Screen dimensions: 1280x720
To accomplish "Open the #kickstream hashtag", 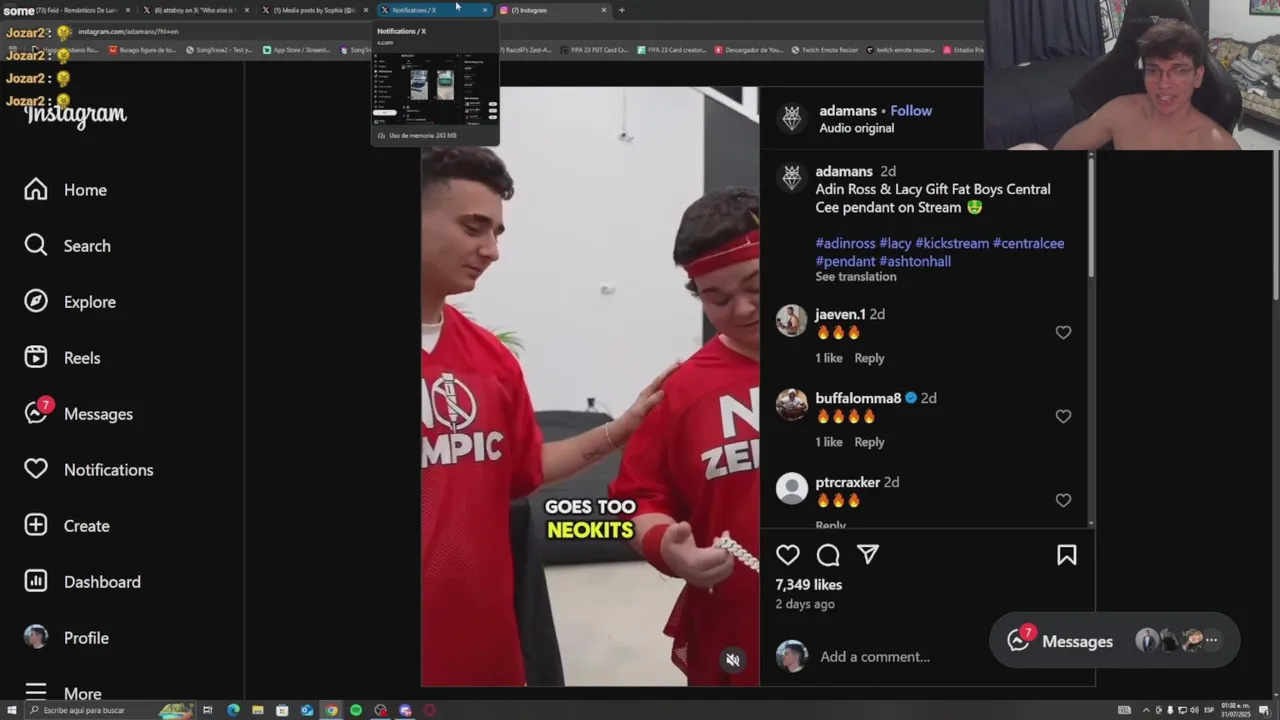I will pos(952,243).
